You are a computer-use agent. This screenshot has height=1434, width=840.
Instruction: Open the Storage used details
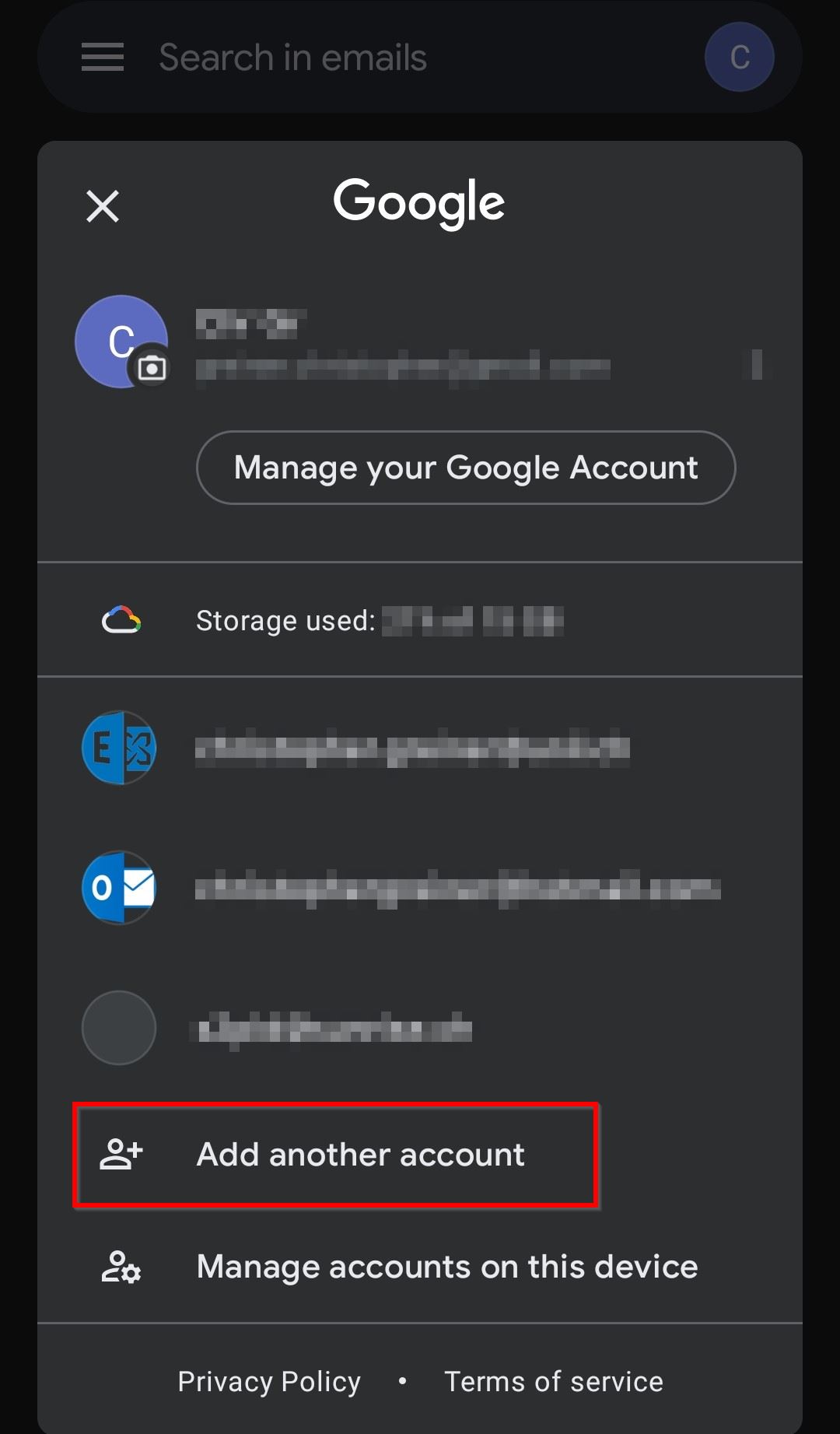coord(379,621)
